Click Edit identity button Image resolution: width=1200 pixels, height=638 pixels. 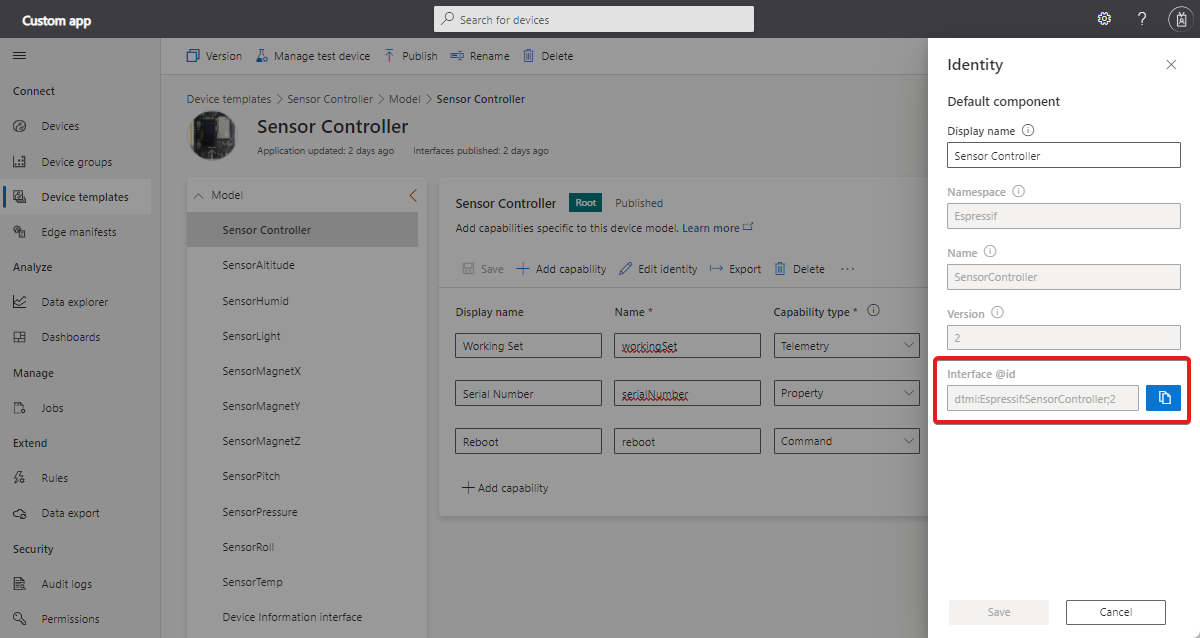[658, 269]
